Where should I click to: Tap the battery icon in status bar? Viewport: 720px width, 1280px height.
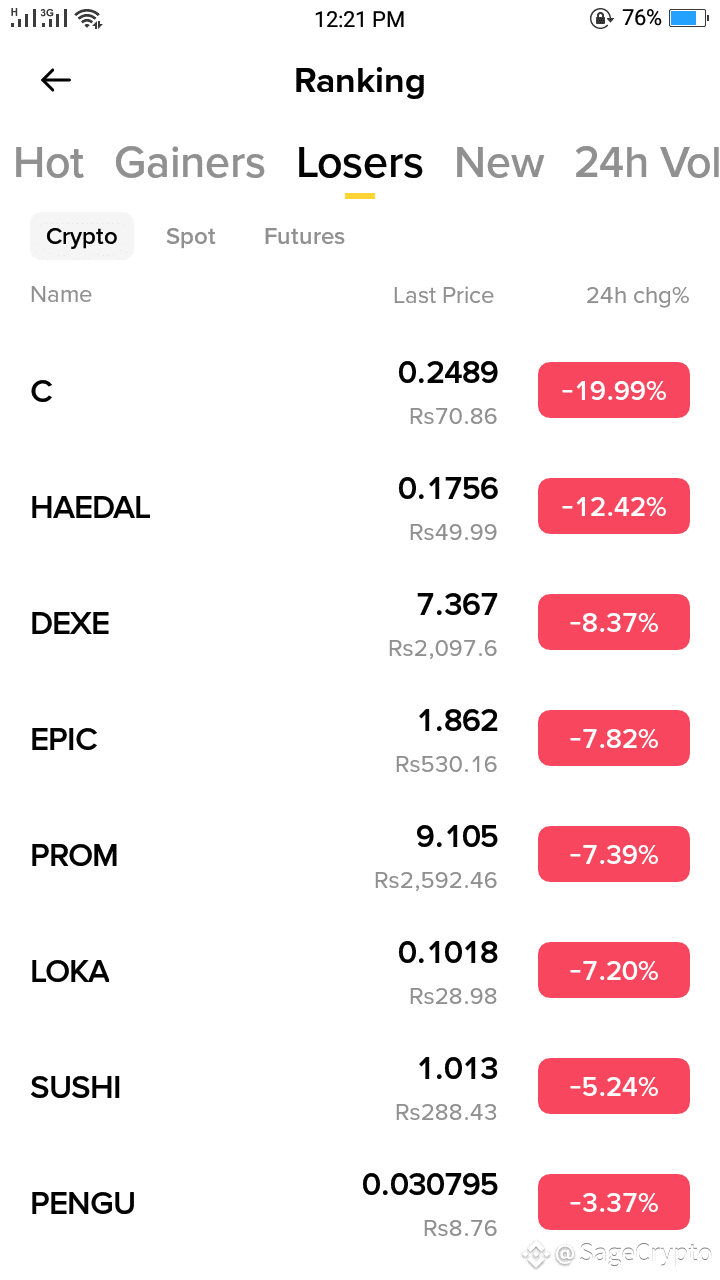pyautogui.click(x=689, y=18)
